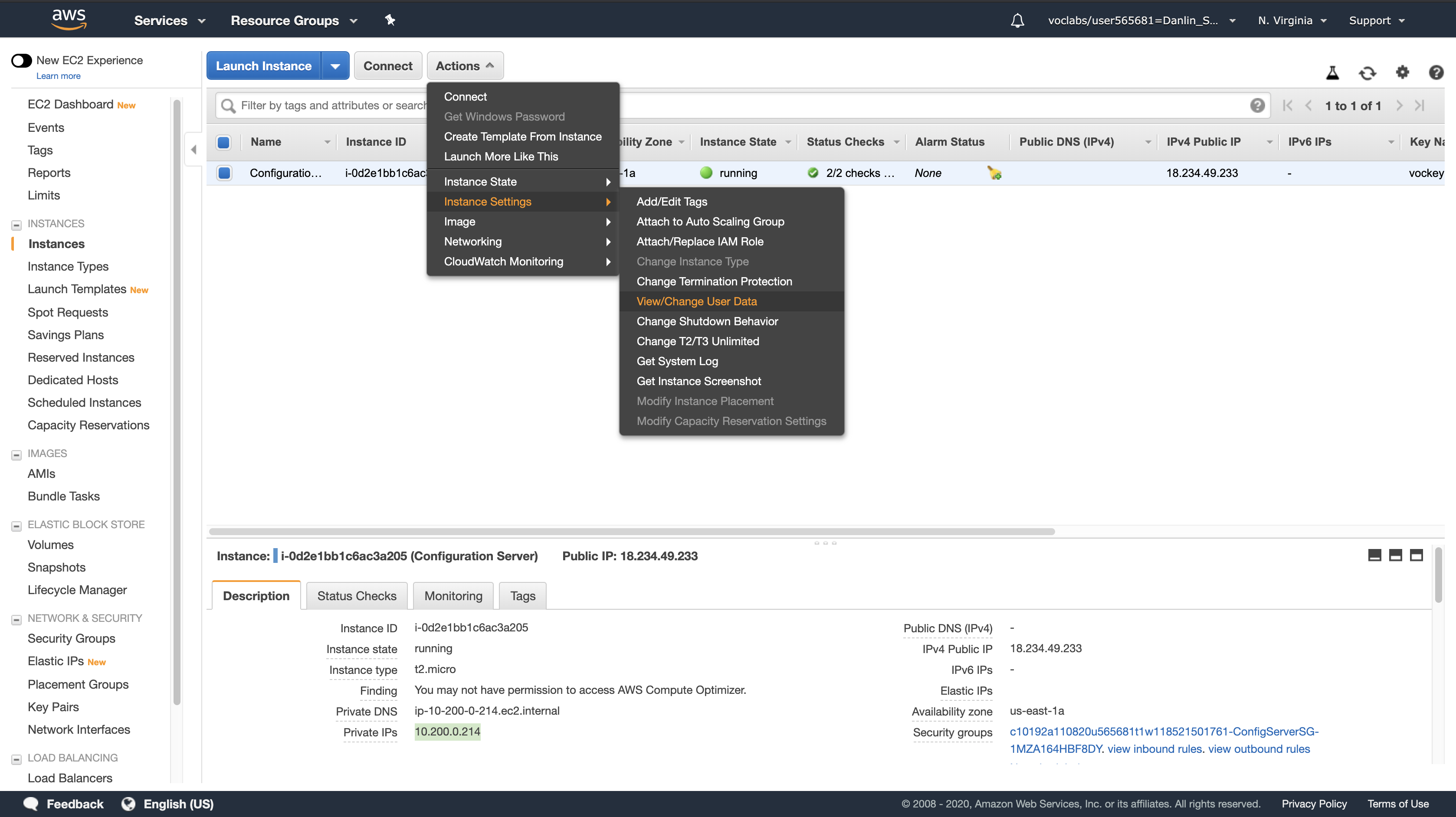Maximize the details pane with the layout icon
The image size is (1456, 817).
tap(1416, 556)
